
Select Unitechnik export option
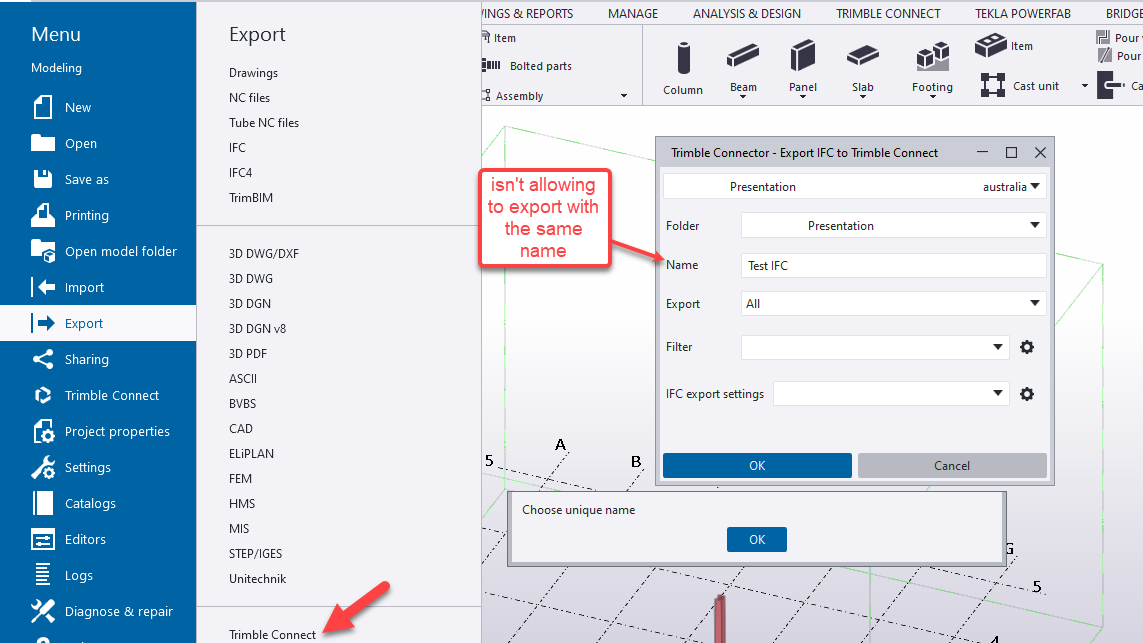click(x=257, y=579)
